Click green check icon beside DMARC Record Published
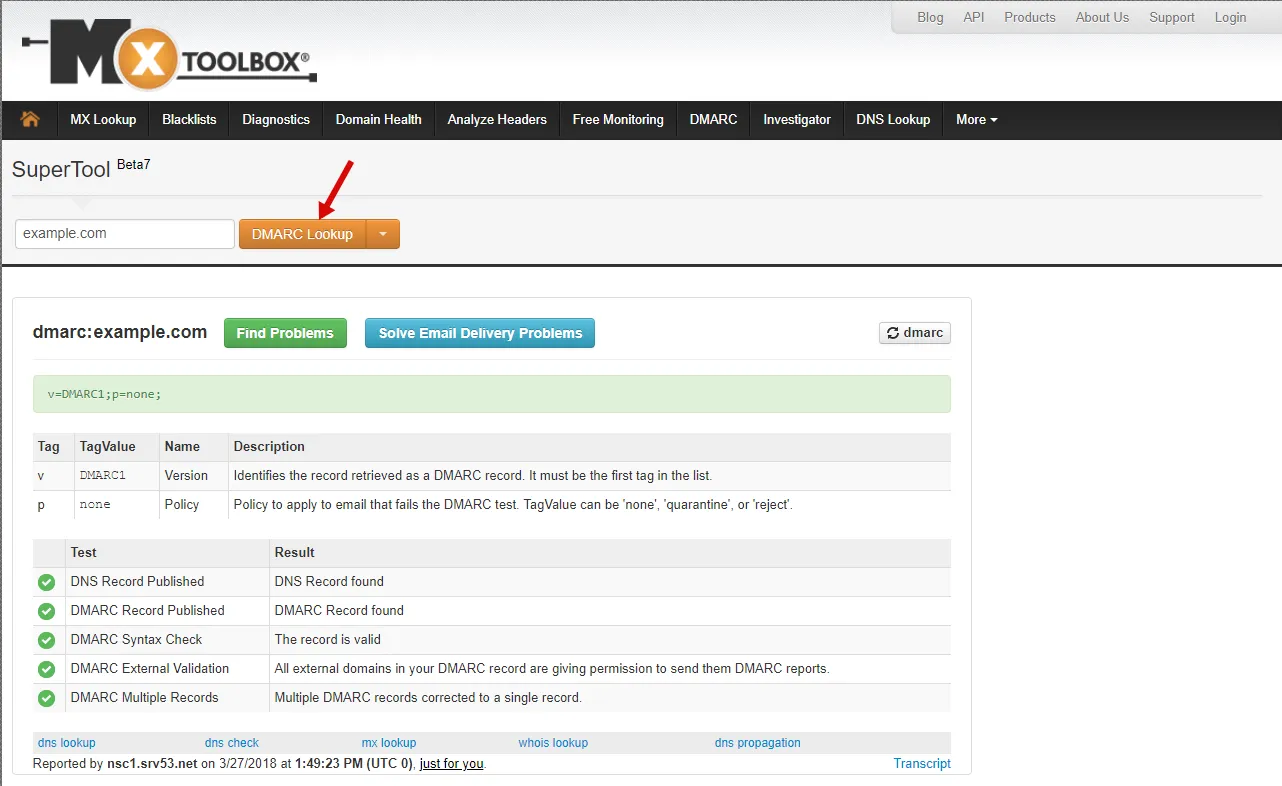The height and width of the screenshot is (786, 1282). point(46,611)
